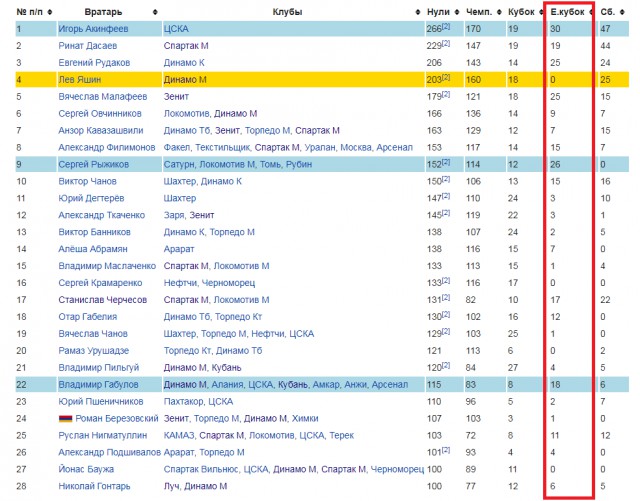Sort by Нули column sort arrows
640x501 pixels.
point(457,12)
